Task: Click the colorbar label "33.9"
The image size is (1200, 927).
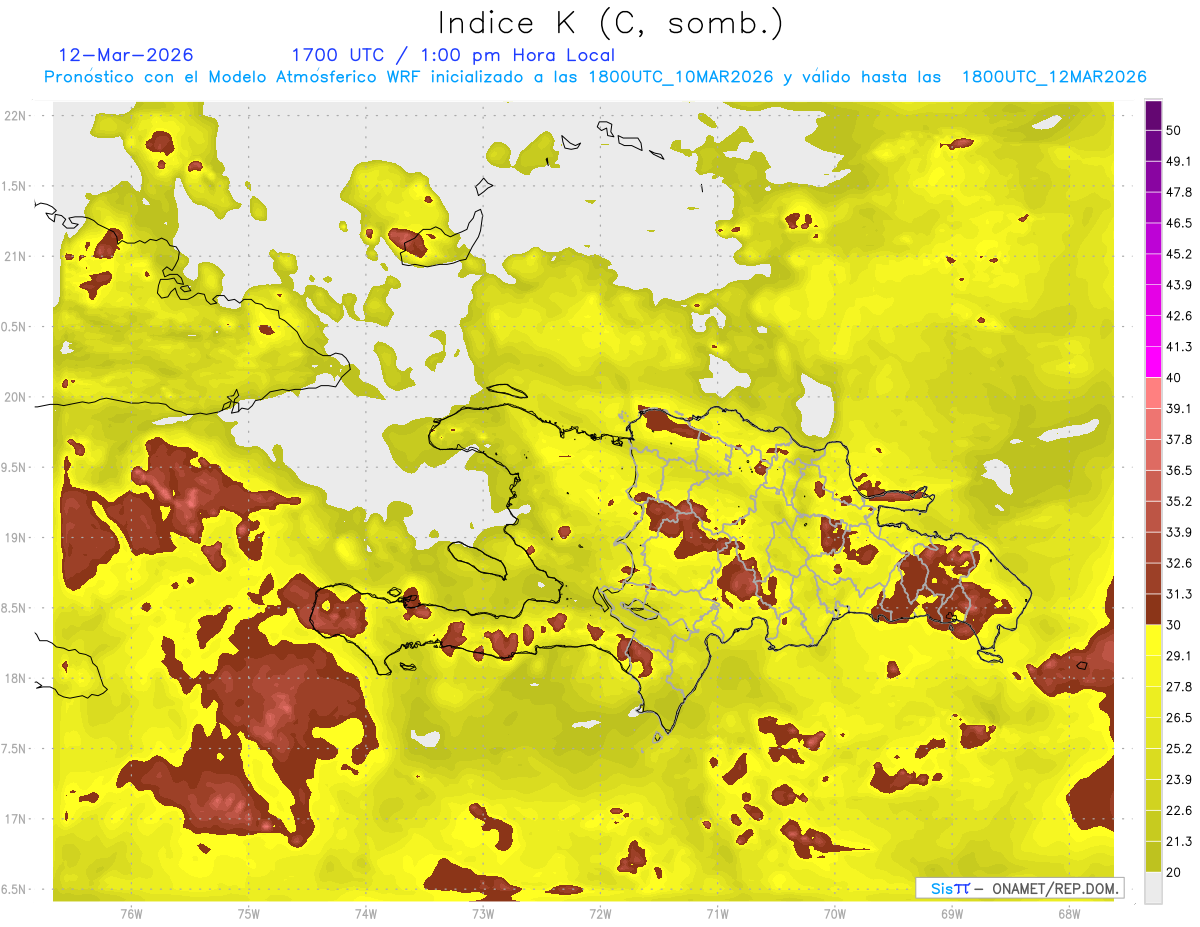Action: (1179, 532)
